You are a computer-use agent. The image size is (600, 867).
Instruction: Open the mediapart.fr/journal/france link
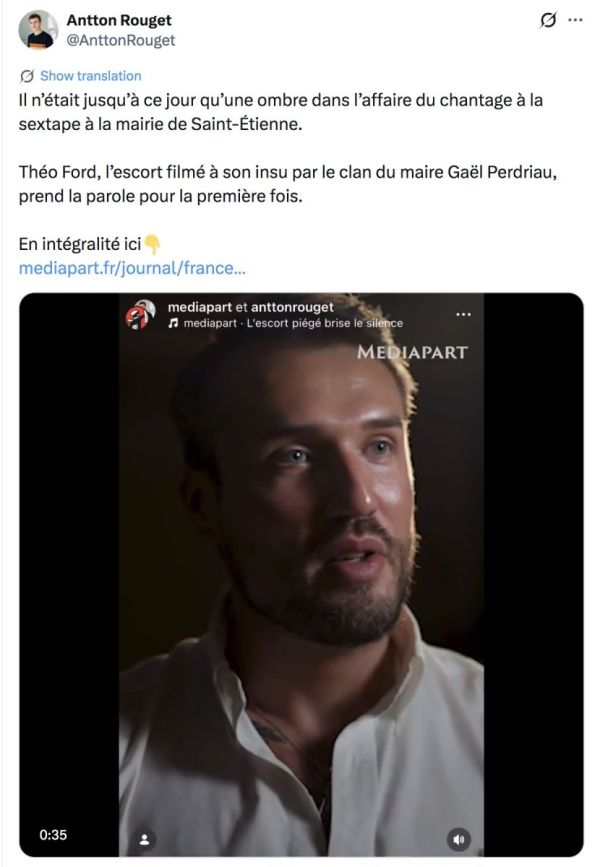coord(132,268)
